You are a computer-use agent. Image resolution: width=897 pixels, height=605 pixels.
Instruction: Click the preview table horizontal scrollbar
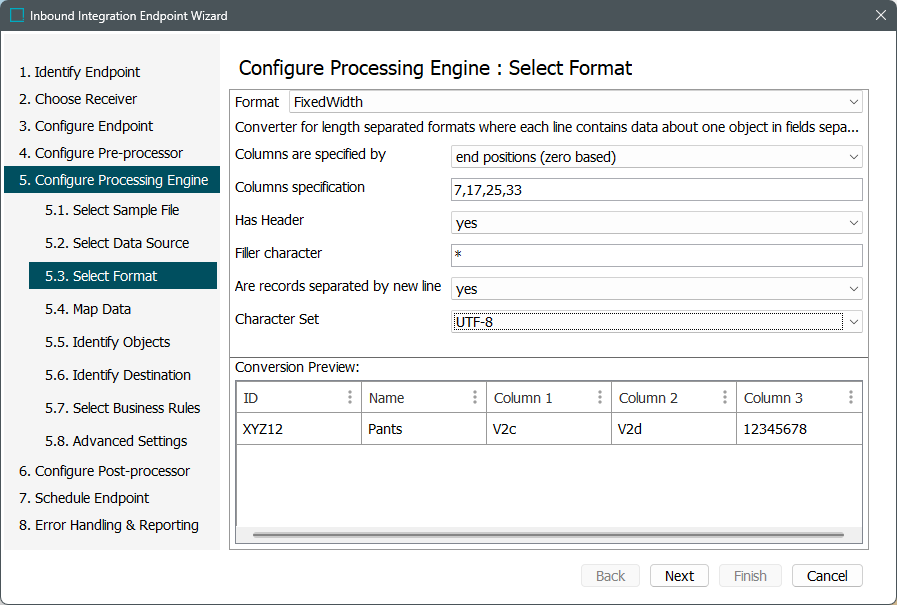548,535
